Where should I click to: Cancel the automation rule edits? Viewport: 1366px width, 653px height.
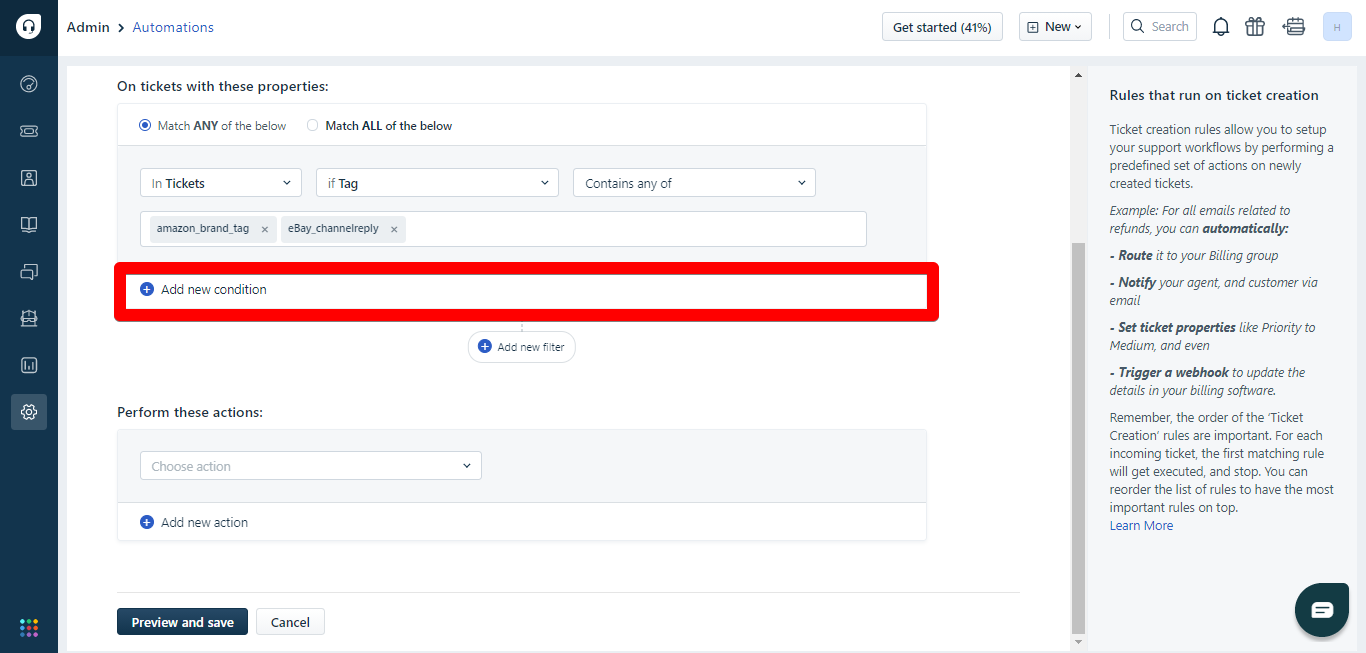(x=290, y=622)
